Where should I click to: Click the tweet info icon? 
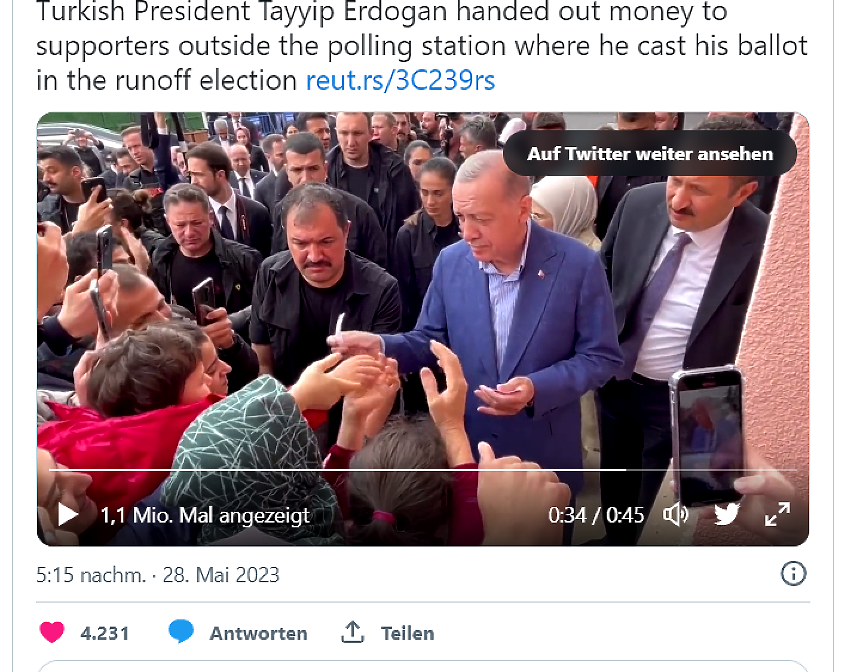pyautogui.click(x=793, y=574)
